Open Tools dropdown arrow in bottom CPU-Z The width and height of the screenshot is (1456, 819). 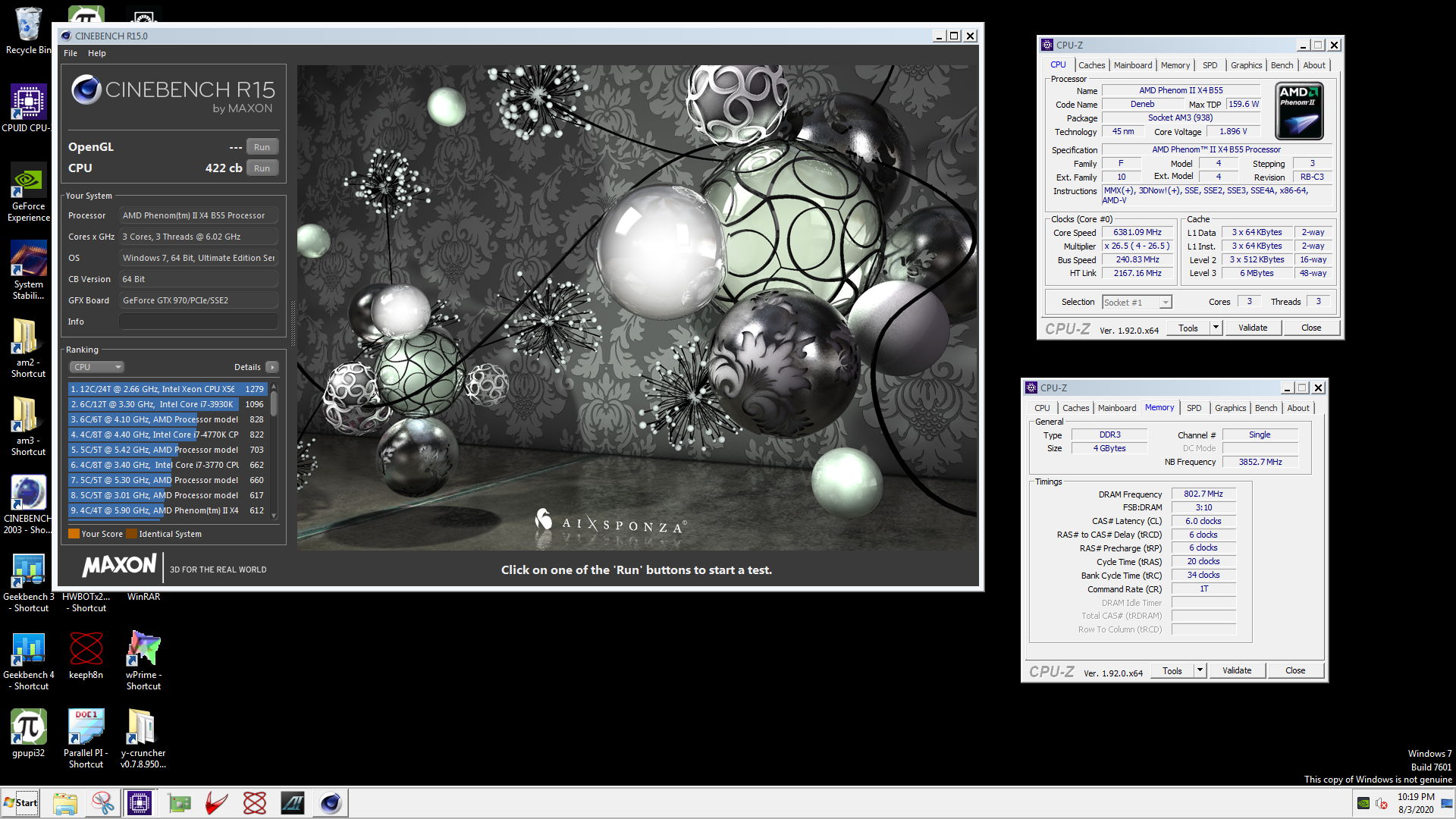1200,671
